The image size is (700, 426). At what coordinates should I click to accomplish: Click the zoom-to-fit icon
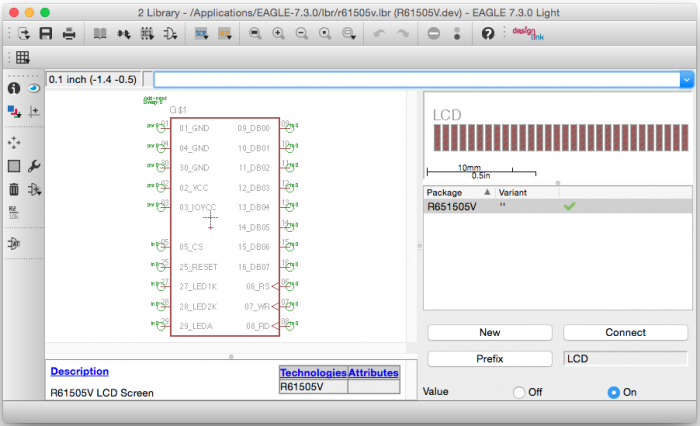click(255, 33)
